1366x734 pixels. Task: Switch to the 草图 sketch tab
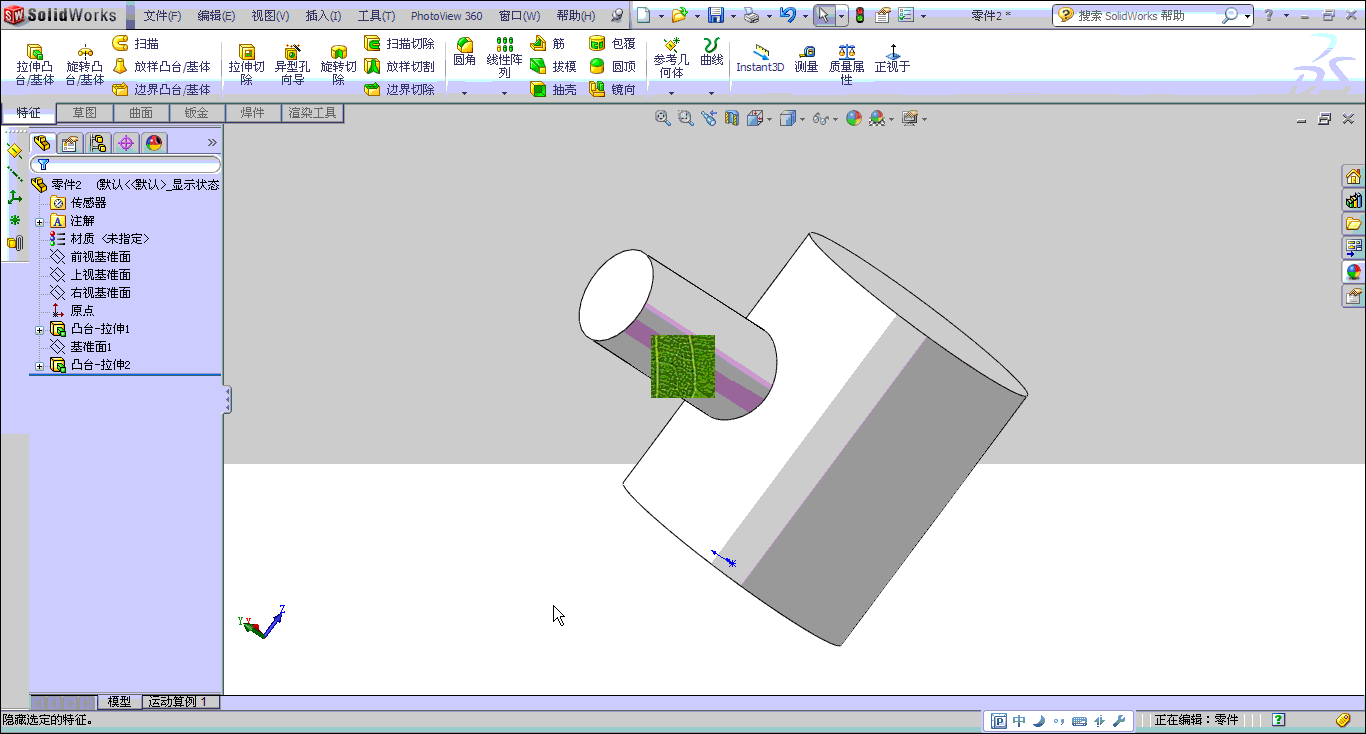coord(84,113)
